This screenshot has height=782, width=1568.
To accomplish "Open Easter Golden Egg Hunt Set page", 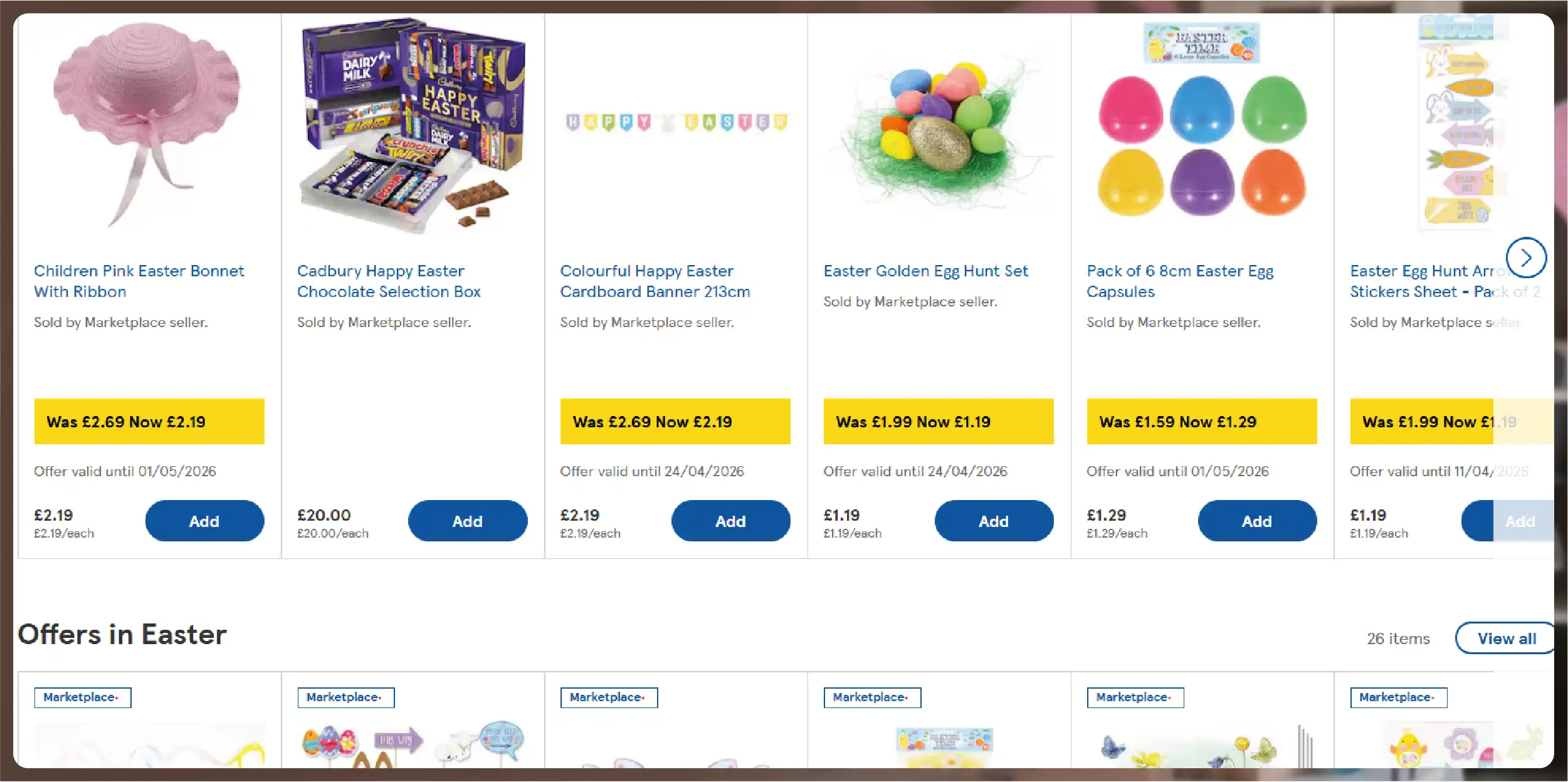I will point(925,271).
